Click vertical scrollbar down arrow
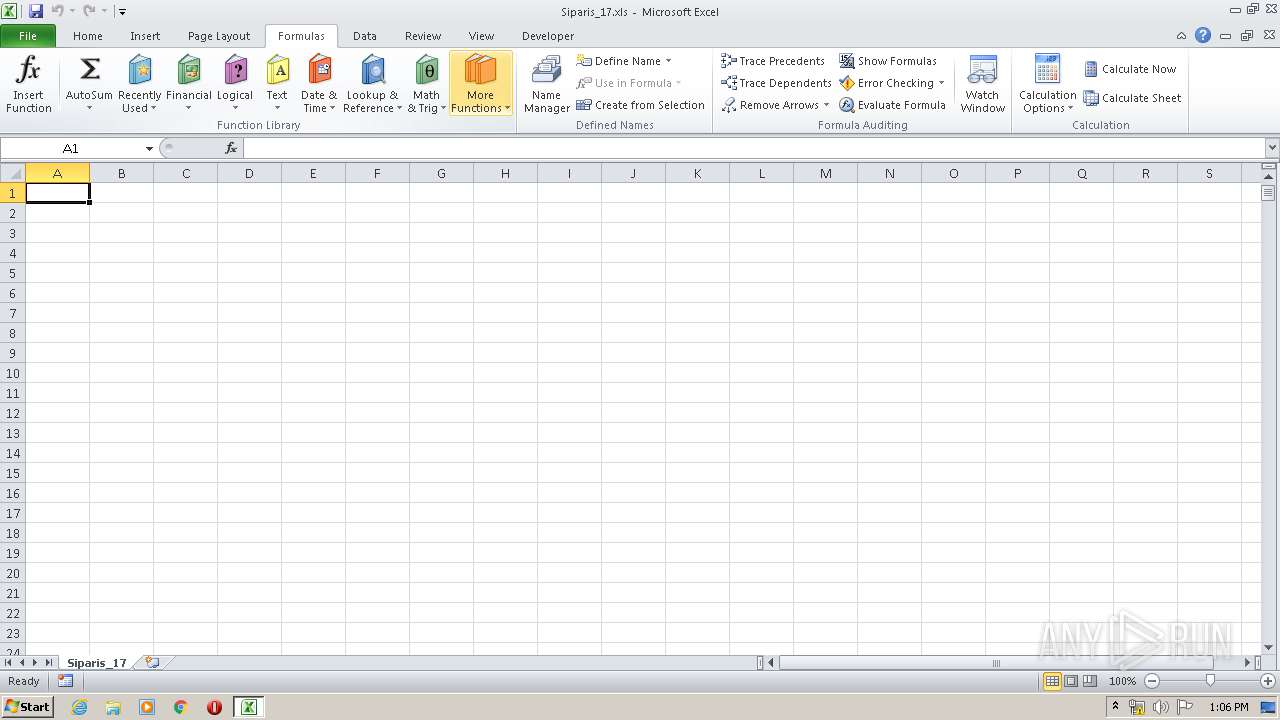 point(1269,648)
